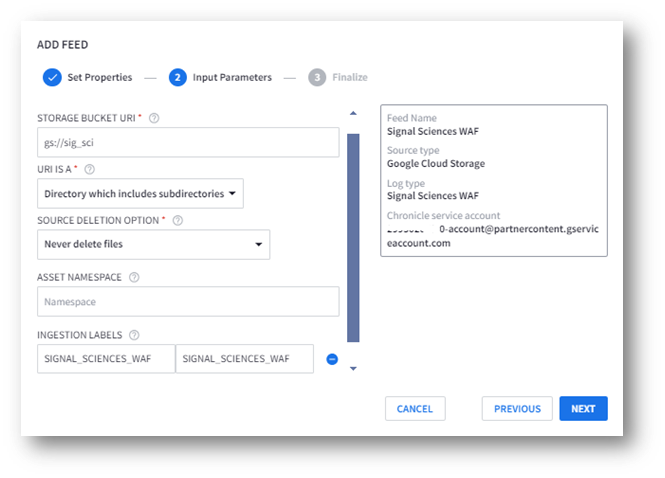Click scroll up arrow of form
The width and height of the screenshot is (665, 478).
353,113
